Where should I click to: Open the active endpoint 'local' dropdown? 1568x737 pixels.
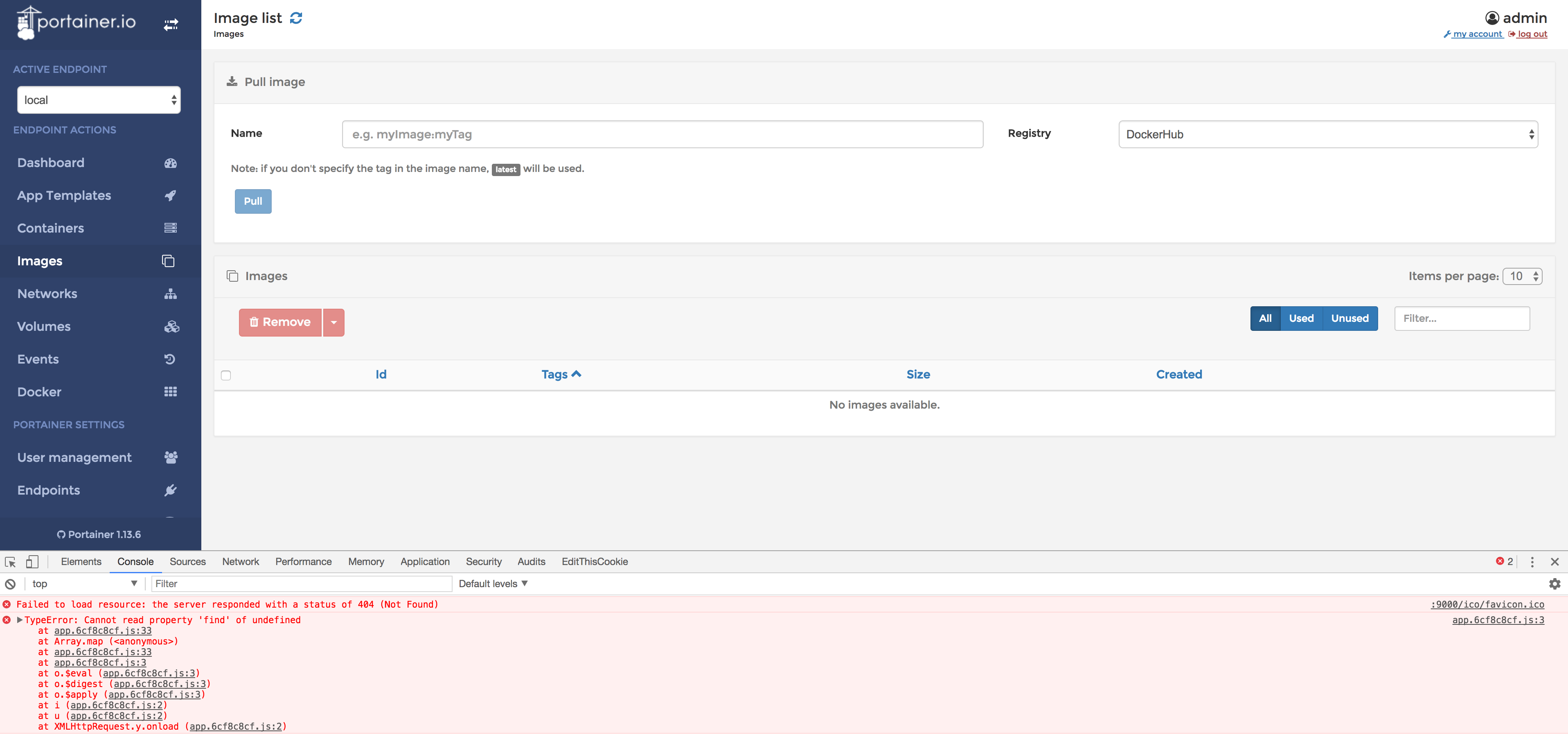point(99,100)
